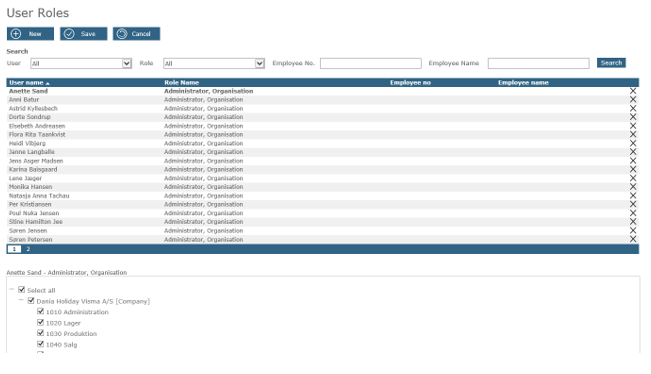Remove Janne Langballe's role with X
The image size is (651, 374).
(x=633, y=152)
